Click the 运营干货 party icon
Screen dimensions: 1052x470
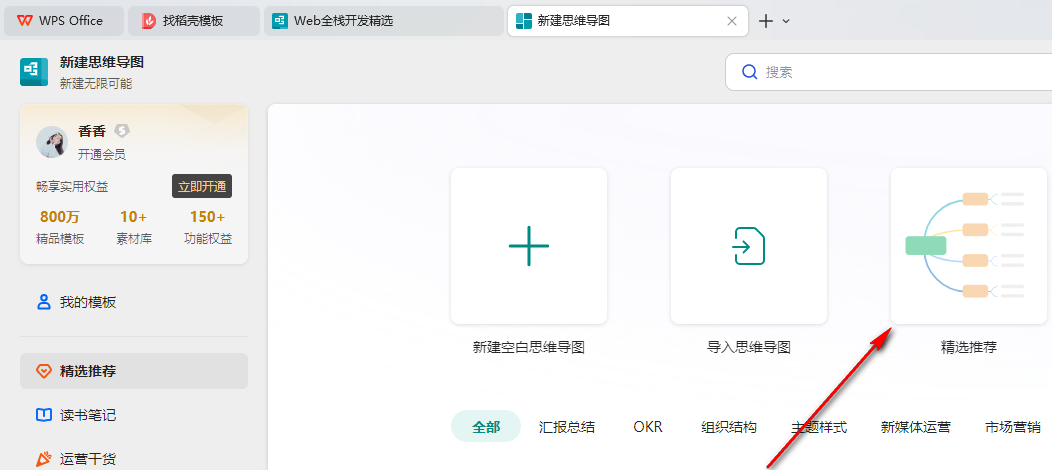coord(44,459)
